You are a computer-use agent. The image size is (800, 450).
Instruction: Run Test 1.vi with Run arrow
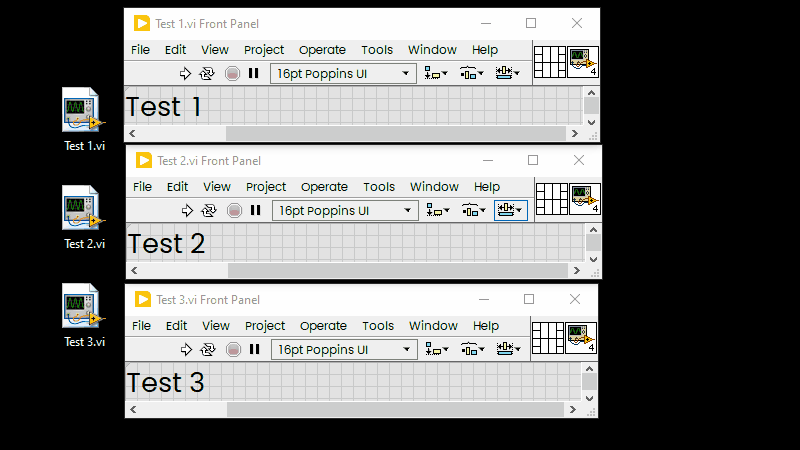(185, 73)
